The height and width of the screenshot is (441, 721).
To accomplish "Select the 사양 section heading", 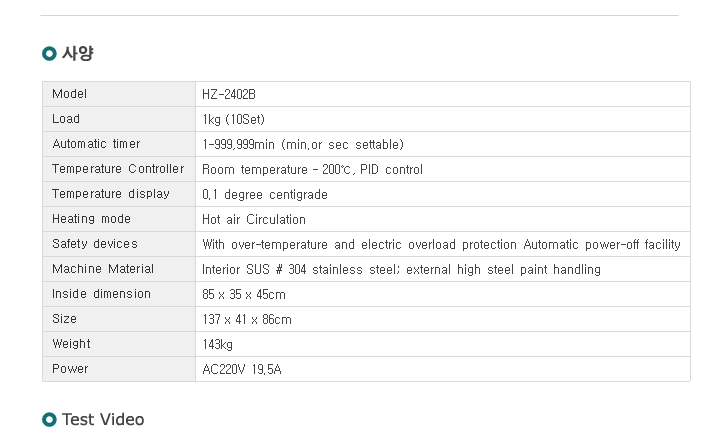I will [x=78, y=53].
